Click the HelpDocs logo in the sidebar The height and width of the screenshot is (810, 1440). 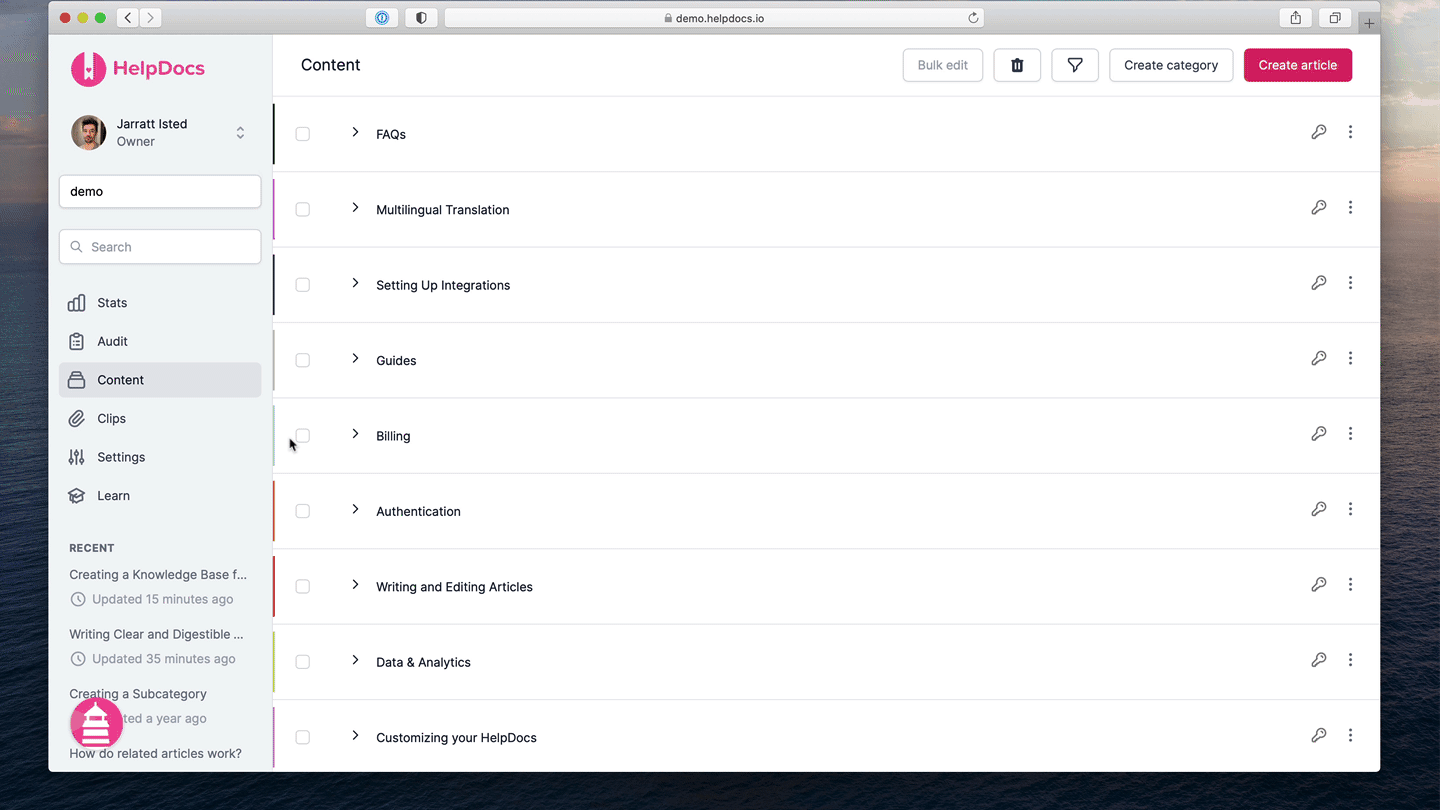click(x=138, y=68)
